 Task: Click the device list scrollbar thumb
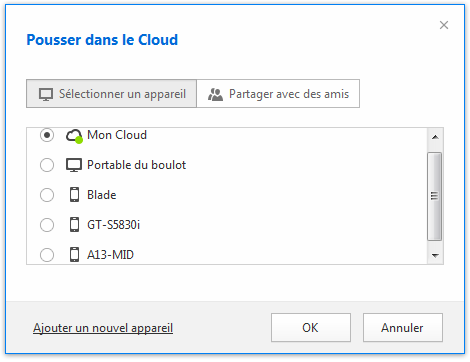coord(435,196)
